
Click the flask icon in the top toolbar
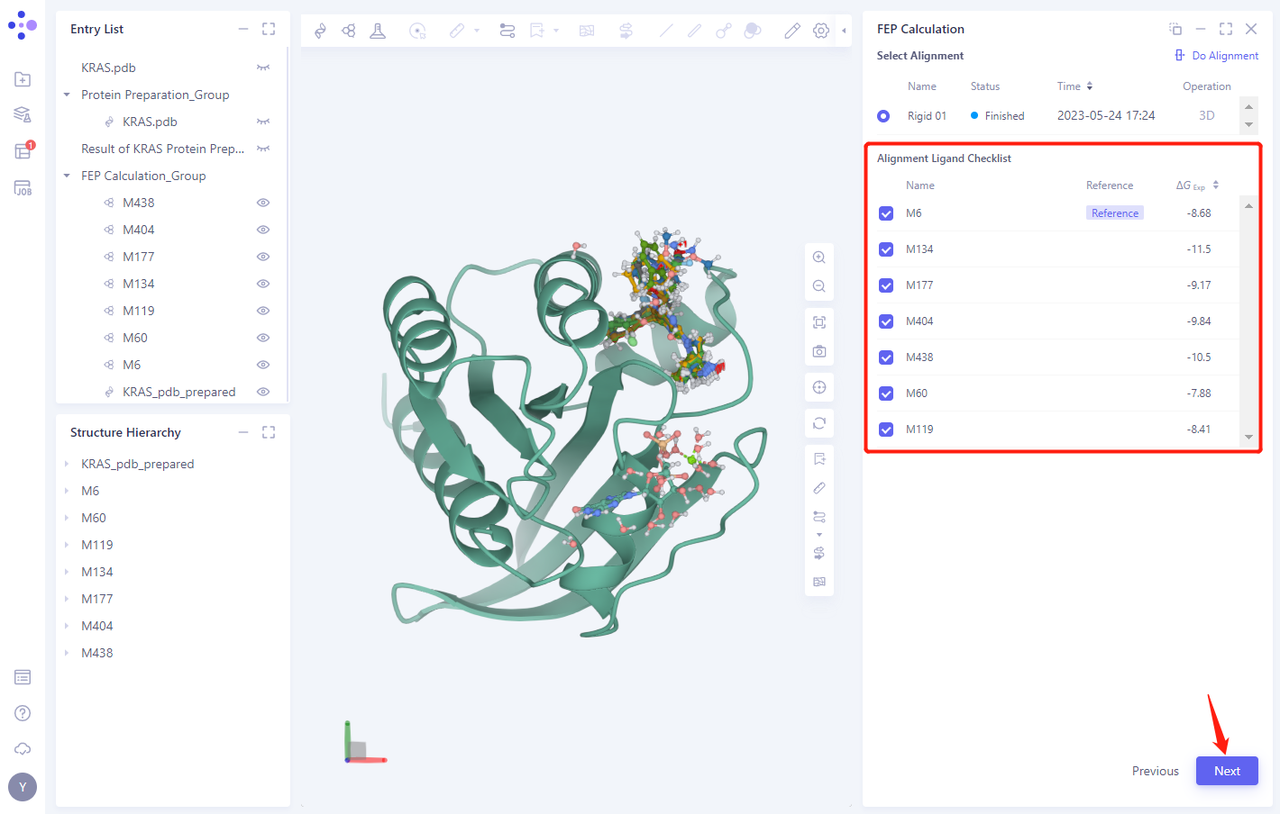point(377,31)
